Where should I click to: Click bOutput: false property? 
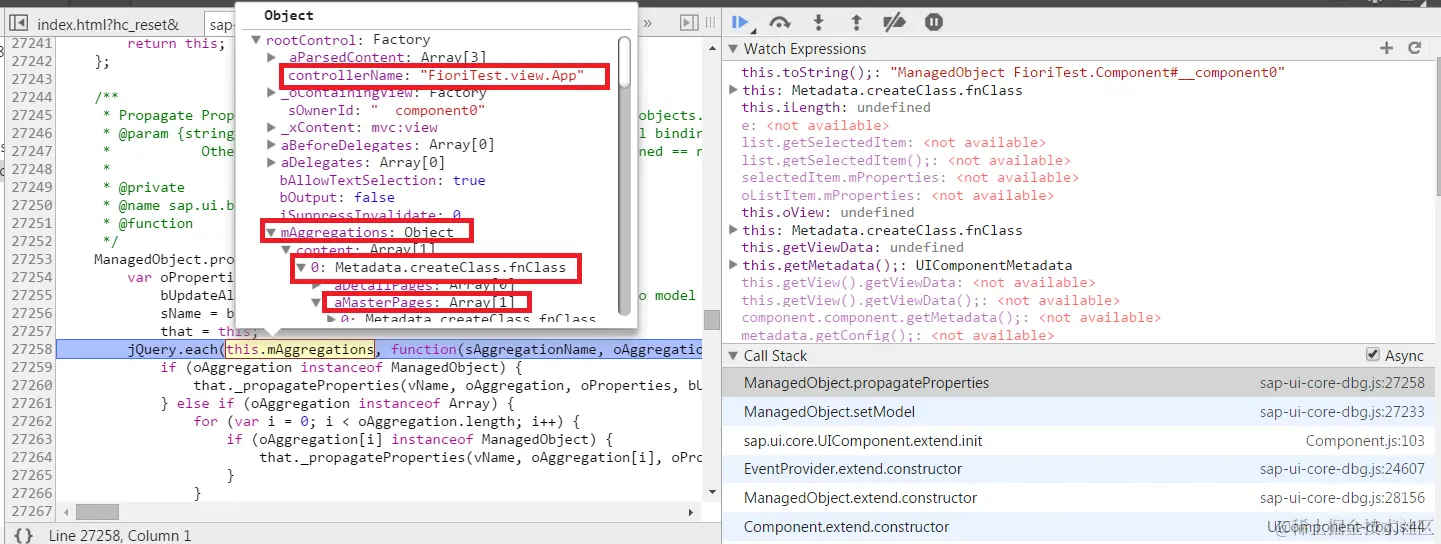[337, 198]
